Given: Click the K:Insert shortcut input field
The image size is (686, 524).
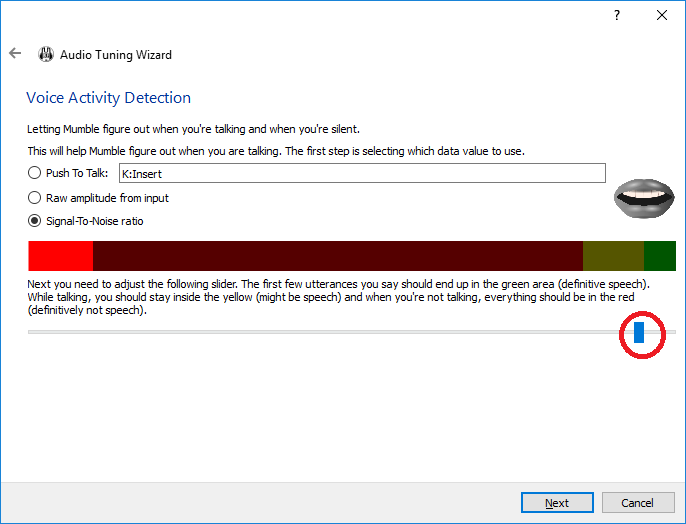Looking at the screenshot, I should (362, 173).
